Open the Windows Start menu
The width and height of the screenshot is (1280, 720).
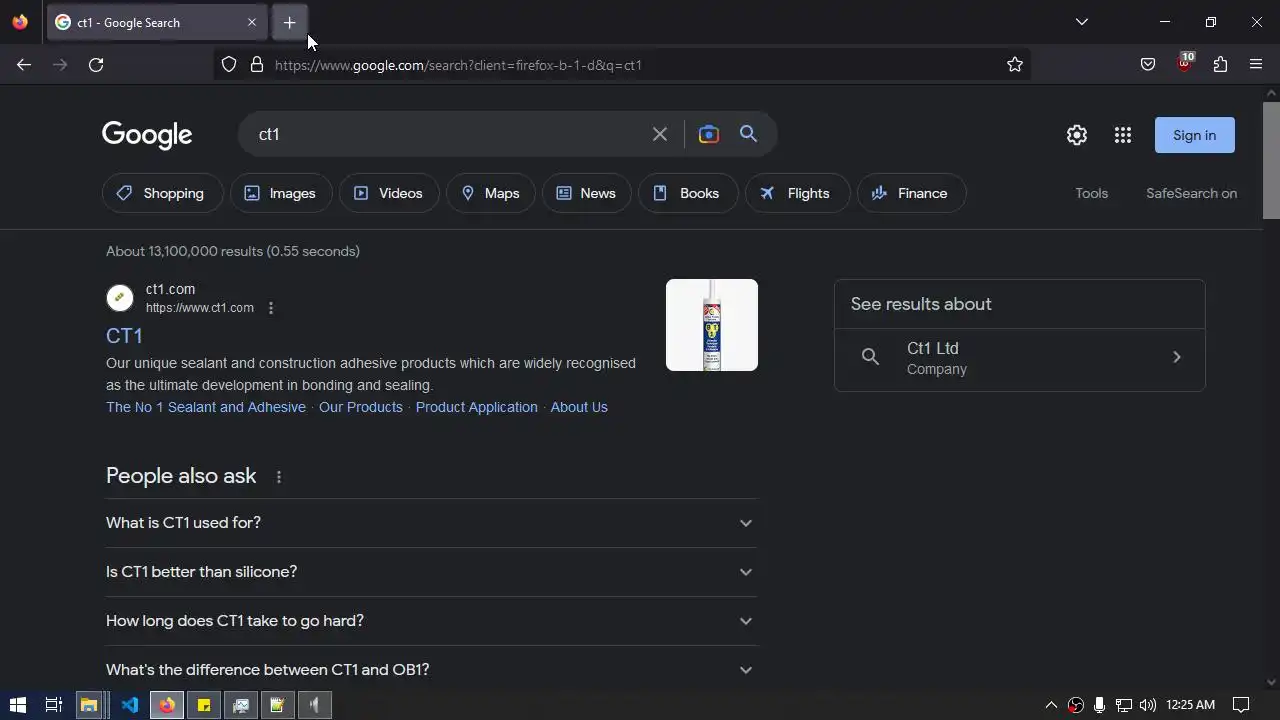coord(17,705)
